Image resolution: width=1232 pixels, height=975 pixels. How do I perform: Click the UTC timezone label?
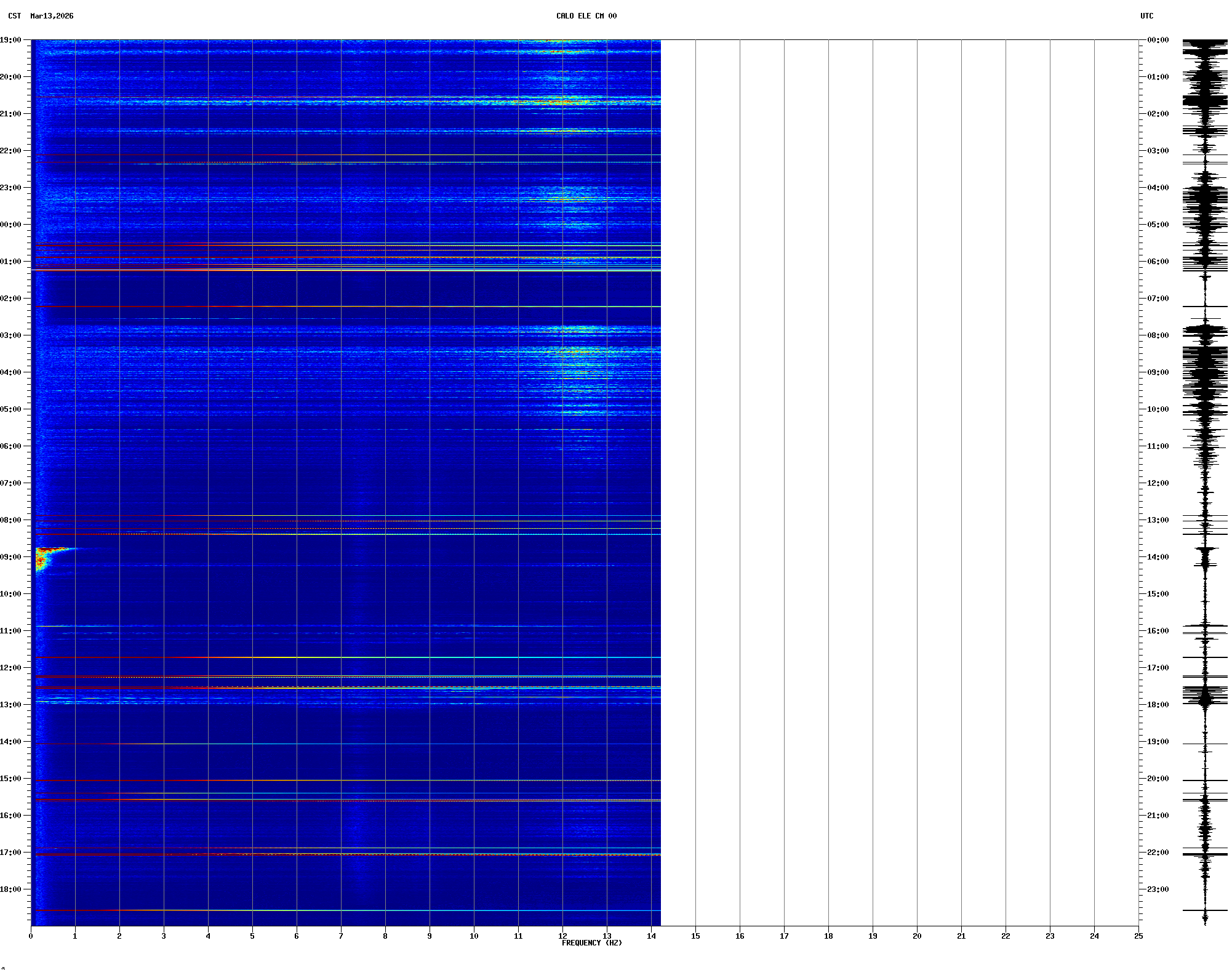point(1146,16)
